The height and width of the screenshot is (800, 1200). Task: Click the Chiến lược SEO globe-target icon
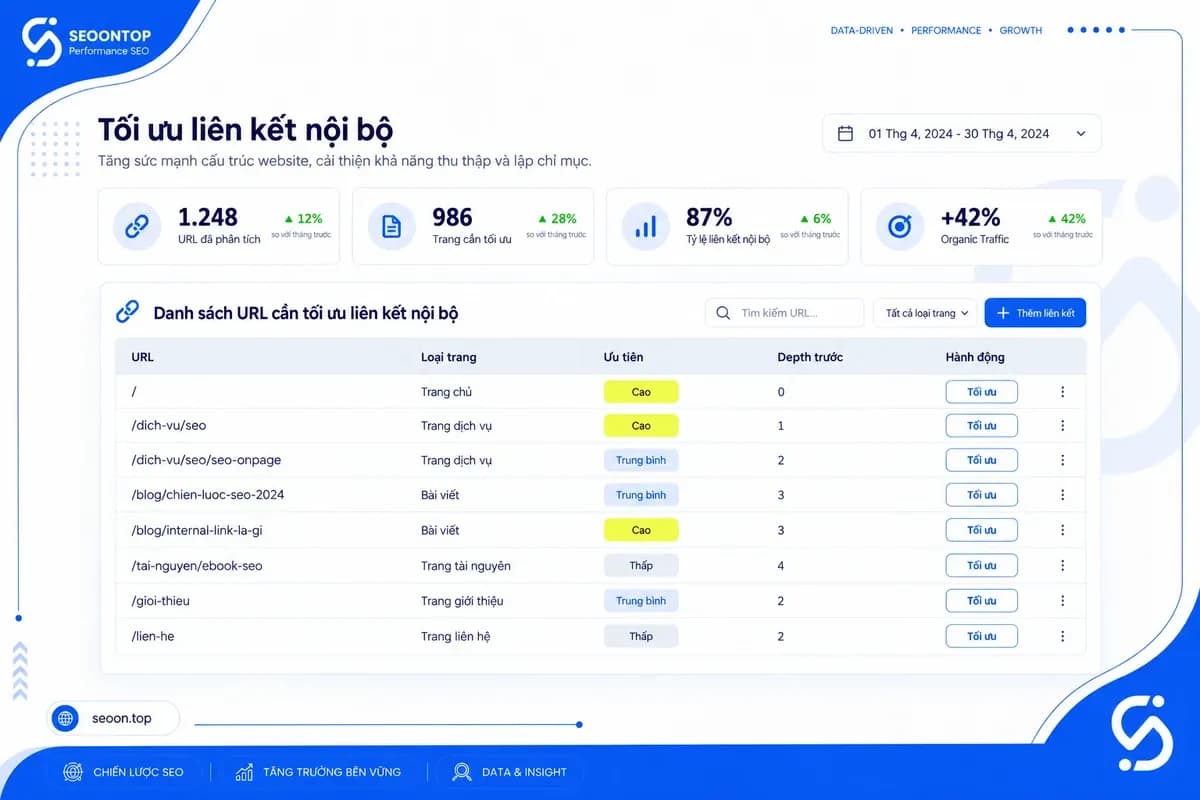point(73,772)
